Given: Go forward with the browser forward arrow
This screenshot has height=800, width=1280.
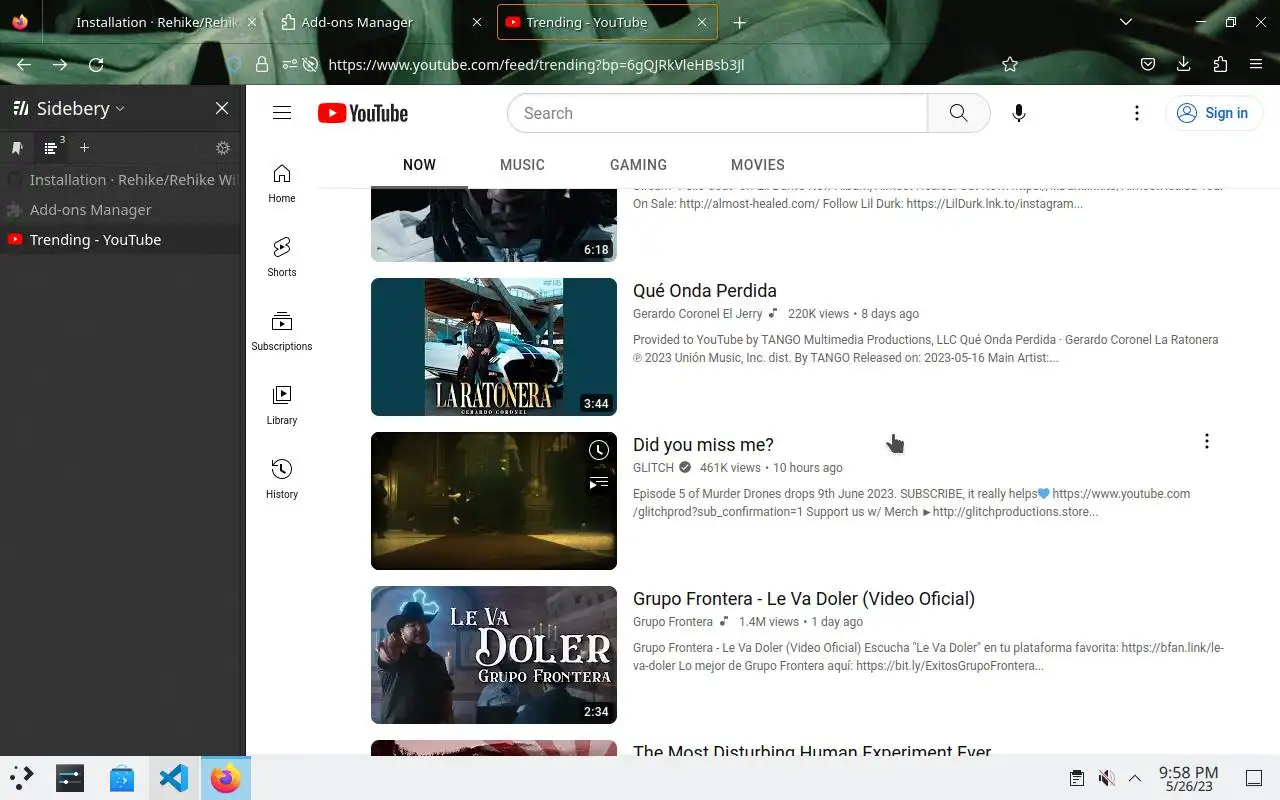Looking at the screenshot, I should pyautogui.click(x=60, y=64).
